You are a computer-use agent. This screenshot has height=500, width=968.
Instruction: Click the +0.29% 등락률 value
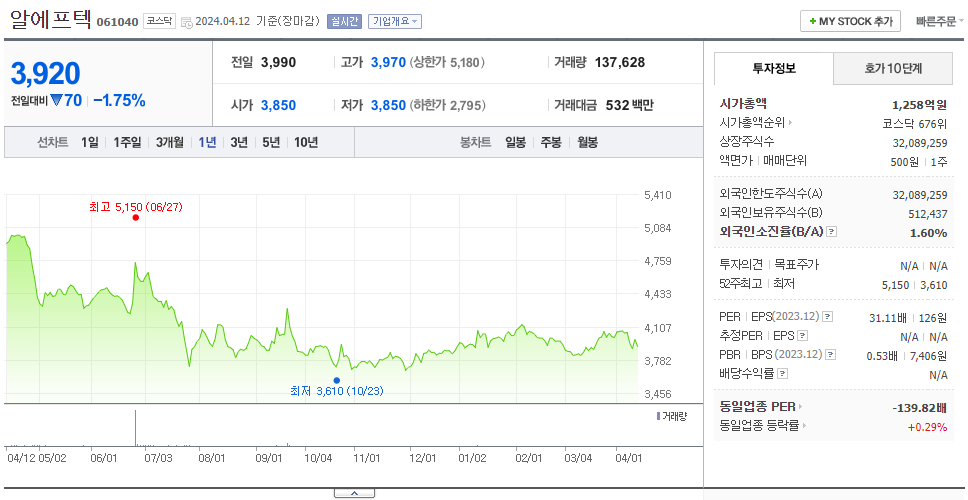pos(927,427)
